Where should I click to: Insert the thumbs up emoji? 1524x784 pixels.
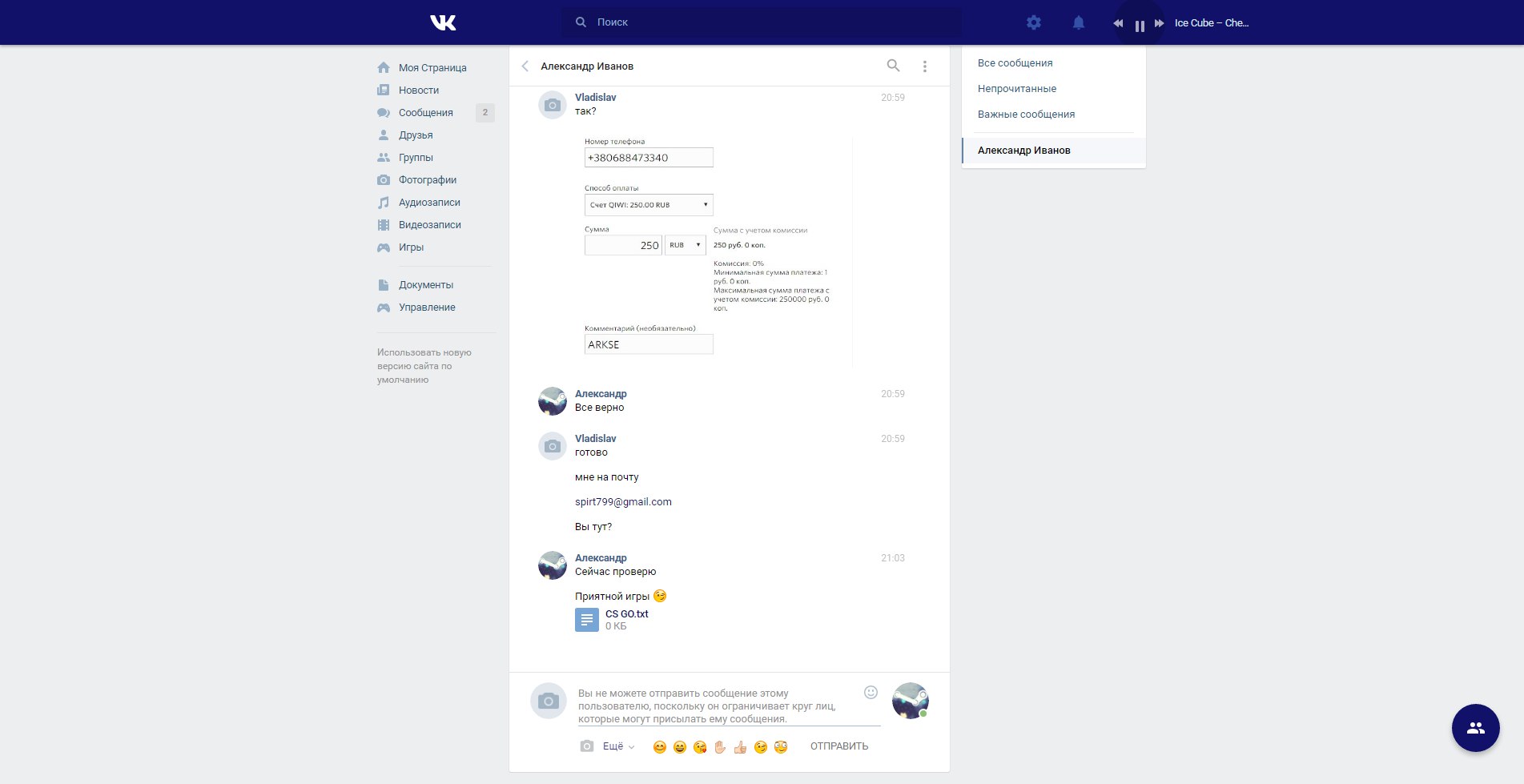click(740, 747)
